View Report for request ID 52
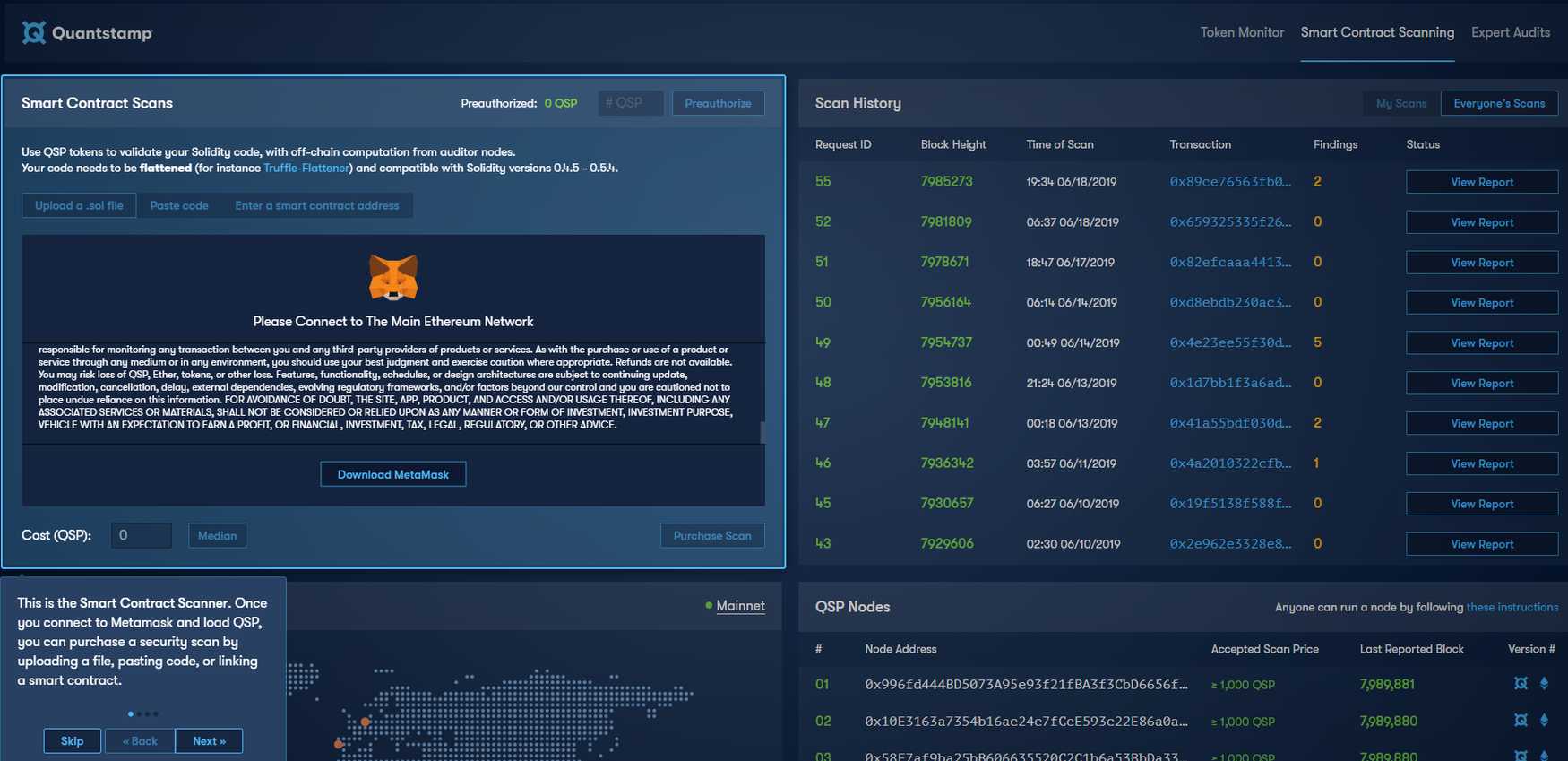The image size is (1568, 761). point(1482,222)
